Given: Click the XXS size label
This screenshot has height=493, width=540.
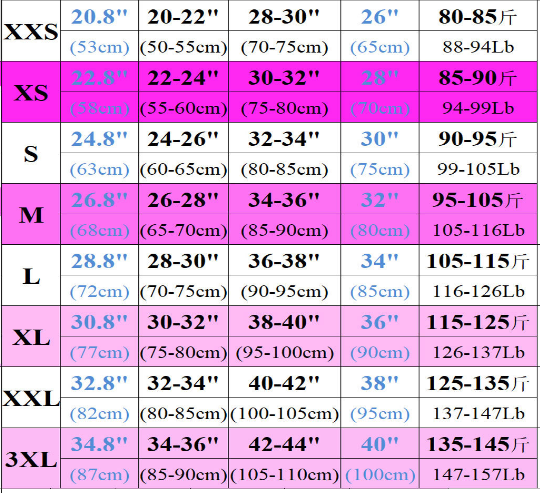Looking at the screenshot, I should (x=31, y=32).
